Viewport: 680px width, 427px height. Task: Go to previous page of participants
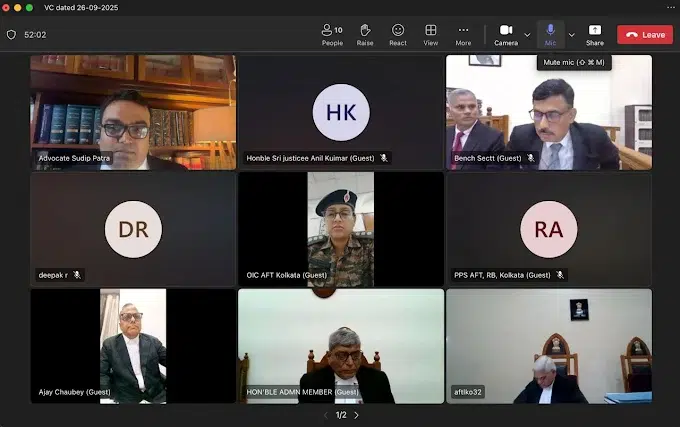(x=324, y=415)
